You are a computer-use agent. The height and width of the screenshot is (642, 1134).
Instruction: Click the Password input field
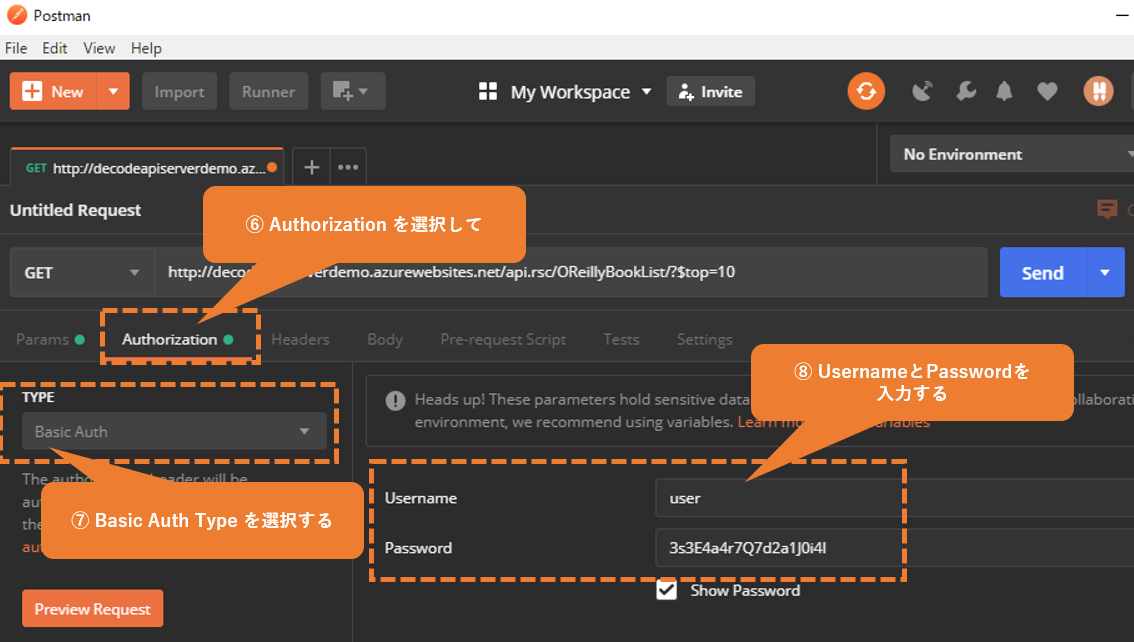click(x=895, y=548)
